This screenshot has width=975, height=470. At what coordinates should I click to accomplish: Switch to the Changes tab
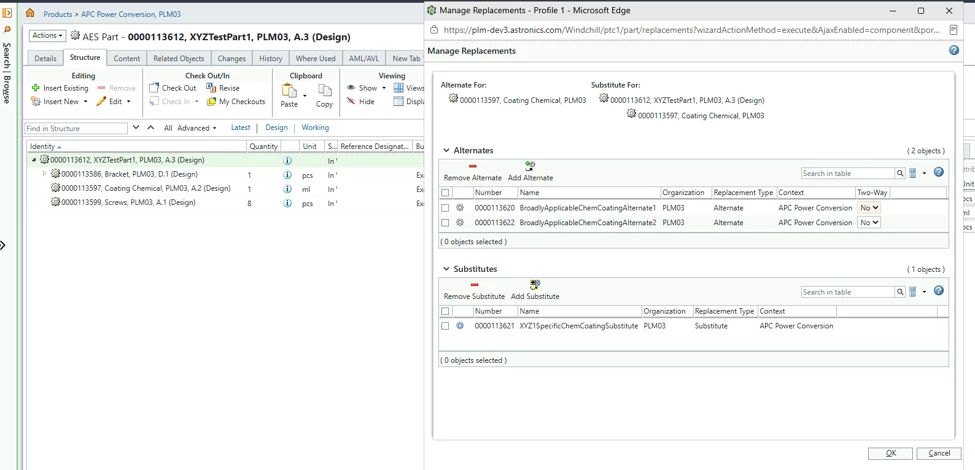pyautogui.click(x=231, y=58)
